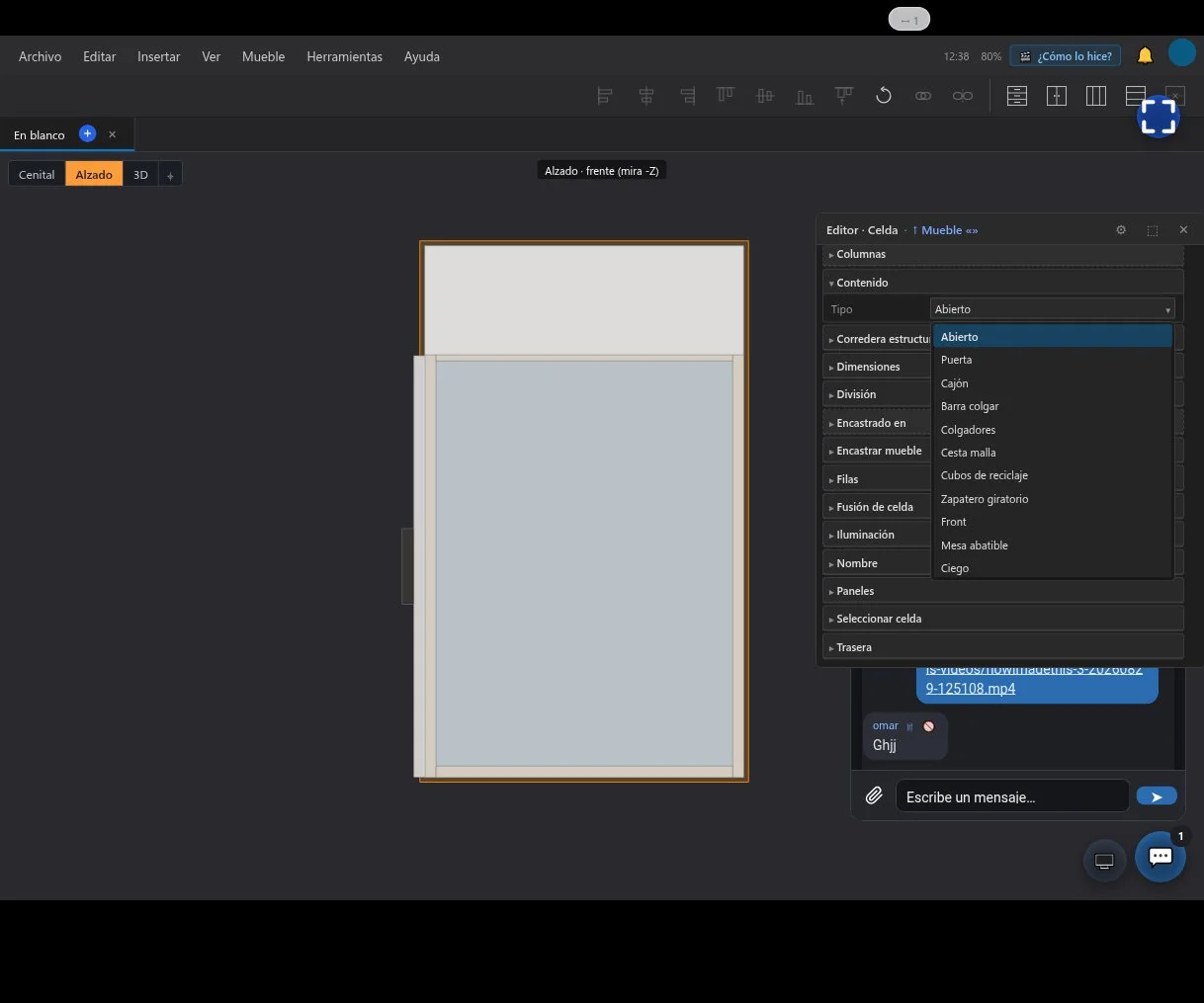Click the two-door cabinet layout icon

click(1057, 96)
